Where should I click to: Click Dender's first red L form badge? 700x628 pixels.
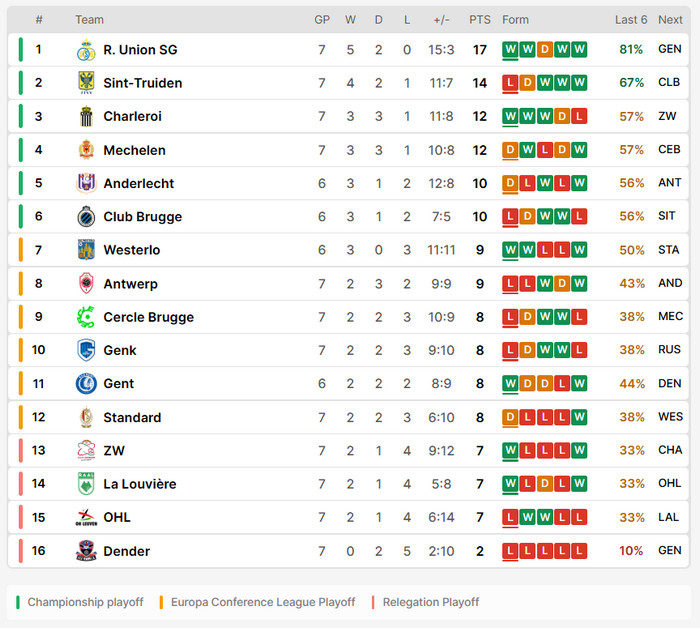510,551
